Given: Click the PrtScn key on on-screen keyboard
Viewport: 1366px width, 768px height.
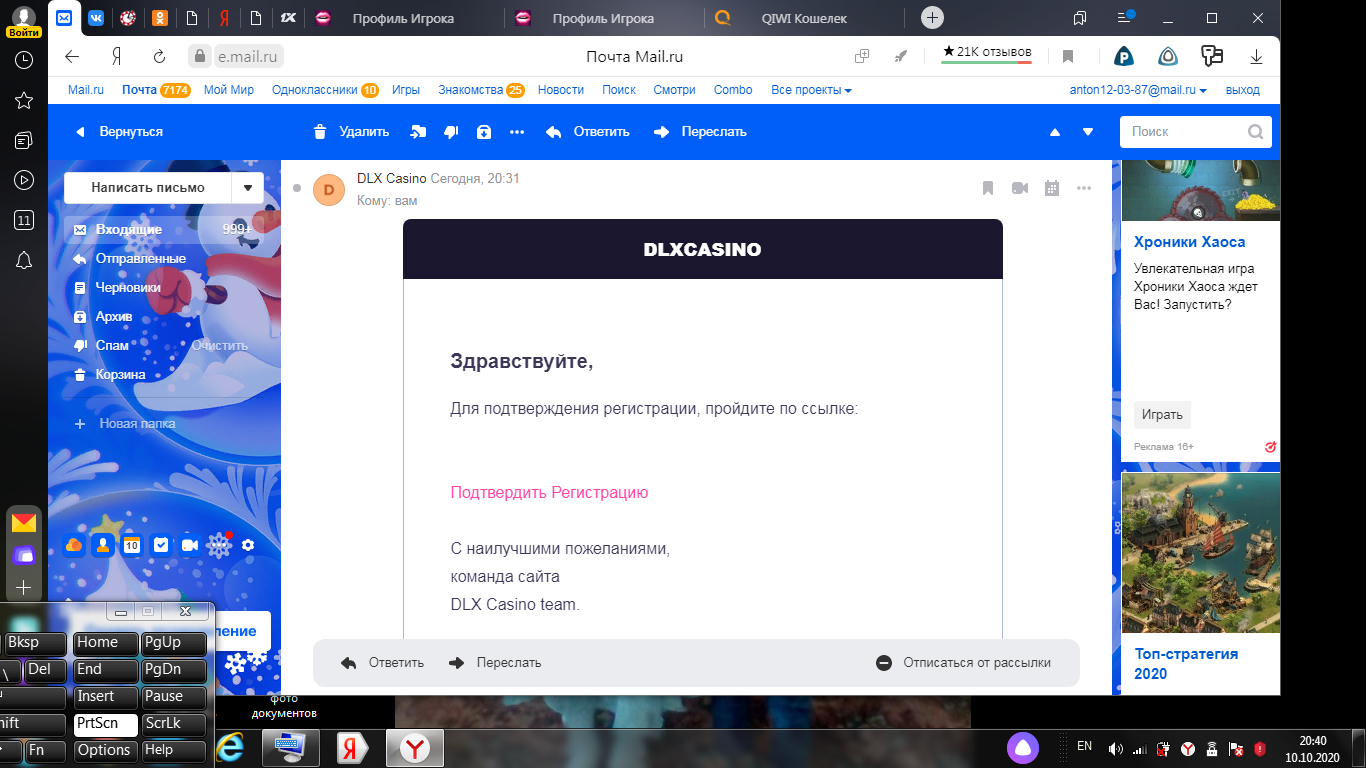Looking at the screenshot, I should (106, 724).
